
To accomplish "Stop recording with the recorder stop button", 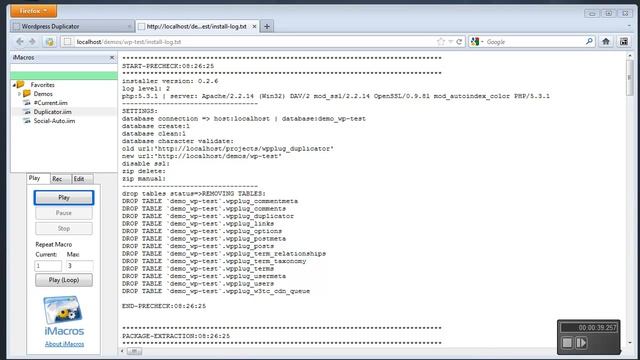I will [x=567, y=342].
